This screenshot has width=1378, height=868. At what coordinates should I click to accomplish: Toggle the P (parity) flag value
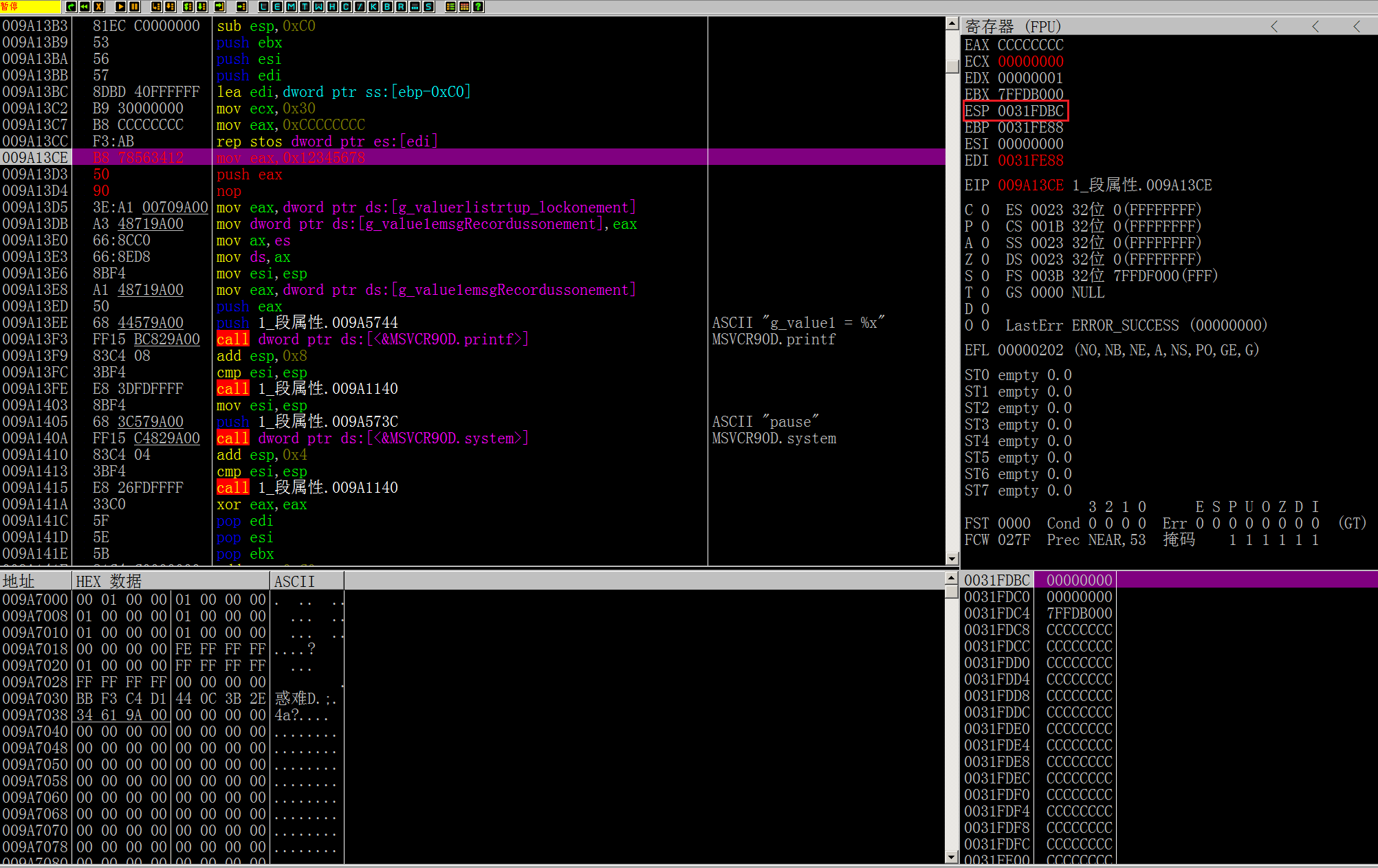[985, 227]
